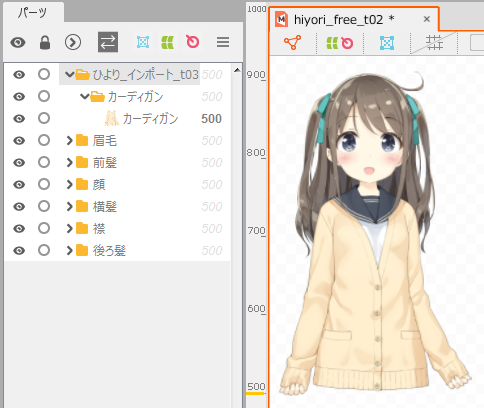Expand the 後ろ髪 folder
This screenshot has width=484, height=408.
(x=69, y=251)
